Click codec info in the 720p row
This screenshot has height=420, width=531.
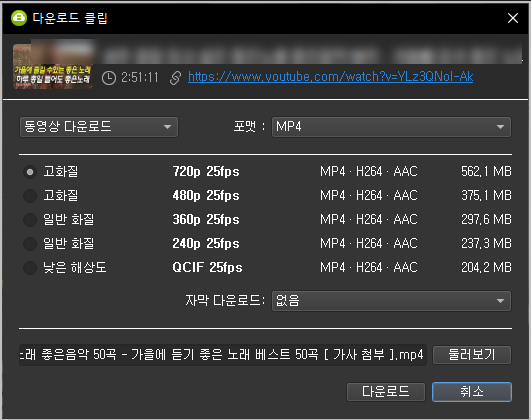[x=369, y=171]
